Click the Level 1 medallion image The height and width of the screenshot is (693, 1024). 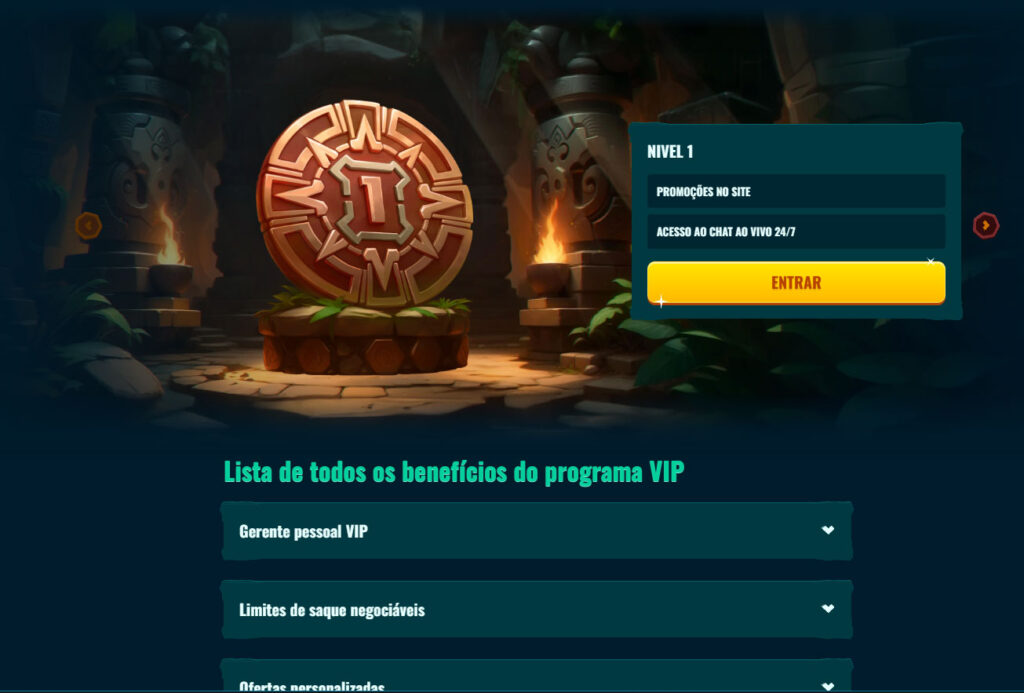pyautogui.click(x=365, y=203)
